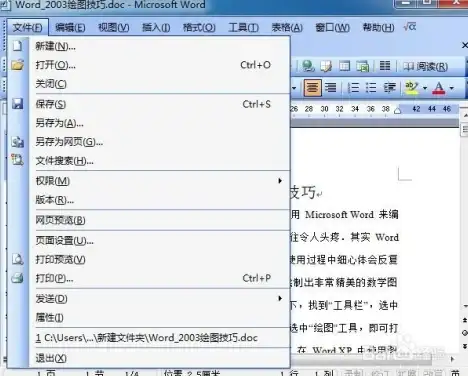
Task: Click the Previous Page double-arrow button
Action: (x=465, y=320)
